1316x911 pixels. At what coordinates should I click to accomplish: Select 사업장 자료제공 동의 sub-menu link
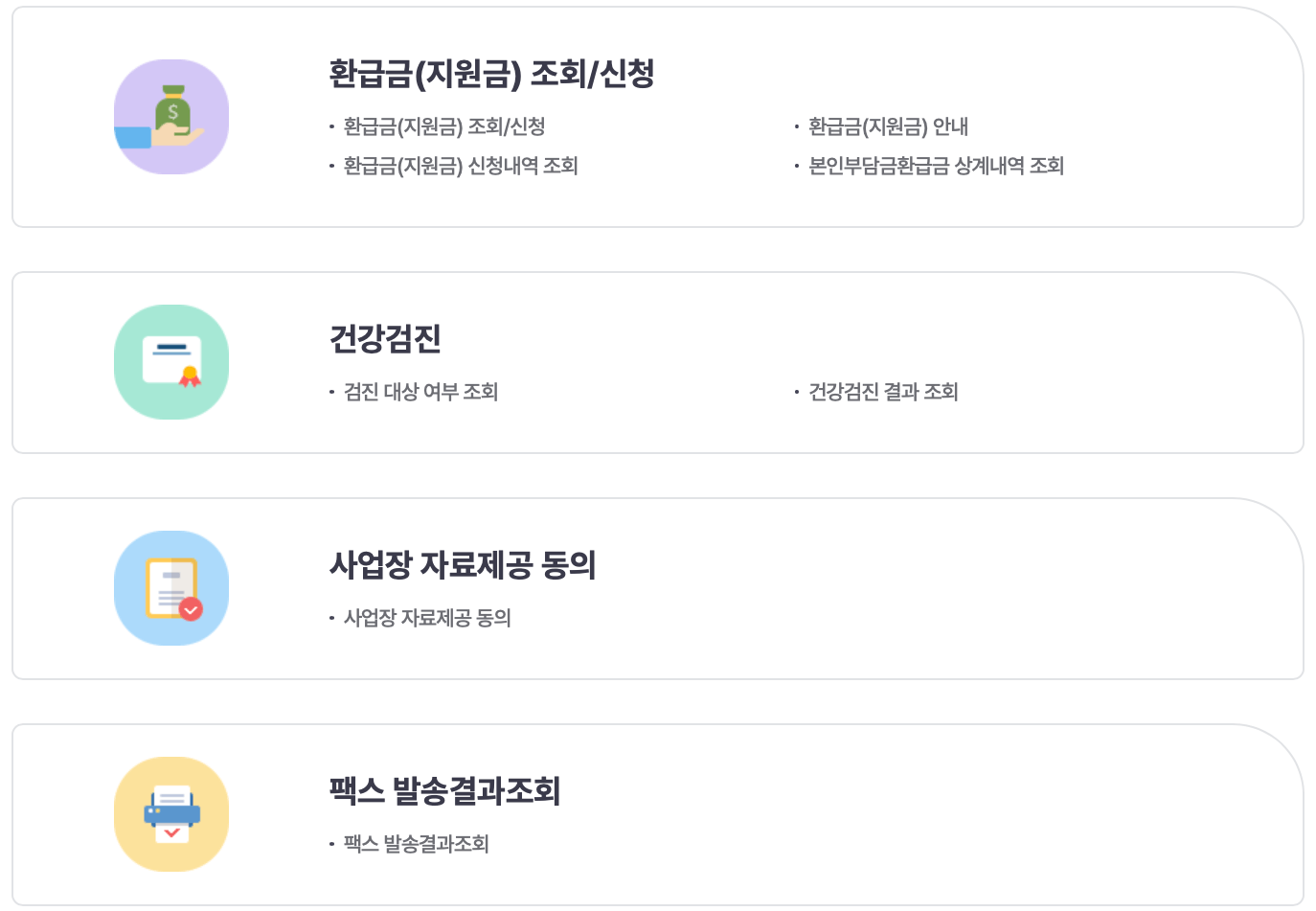click(424, 618)
